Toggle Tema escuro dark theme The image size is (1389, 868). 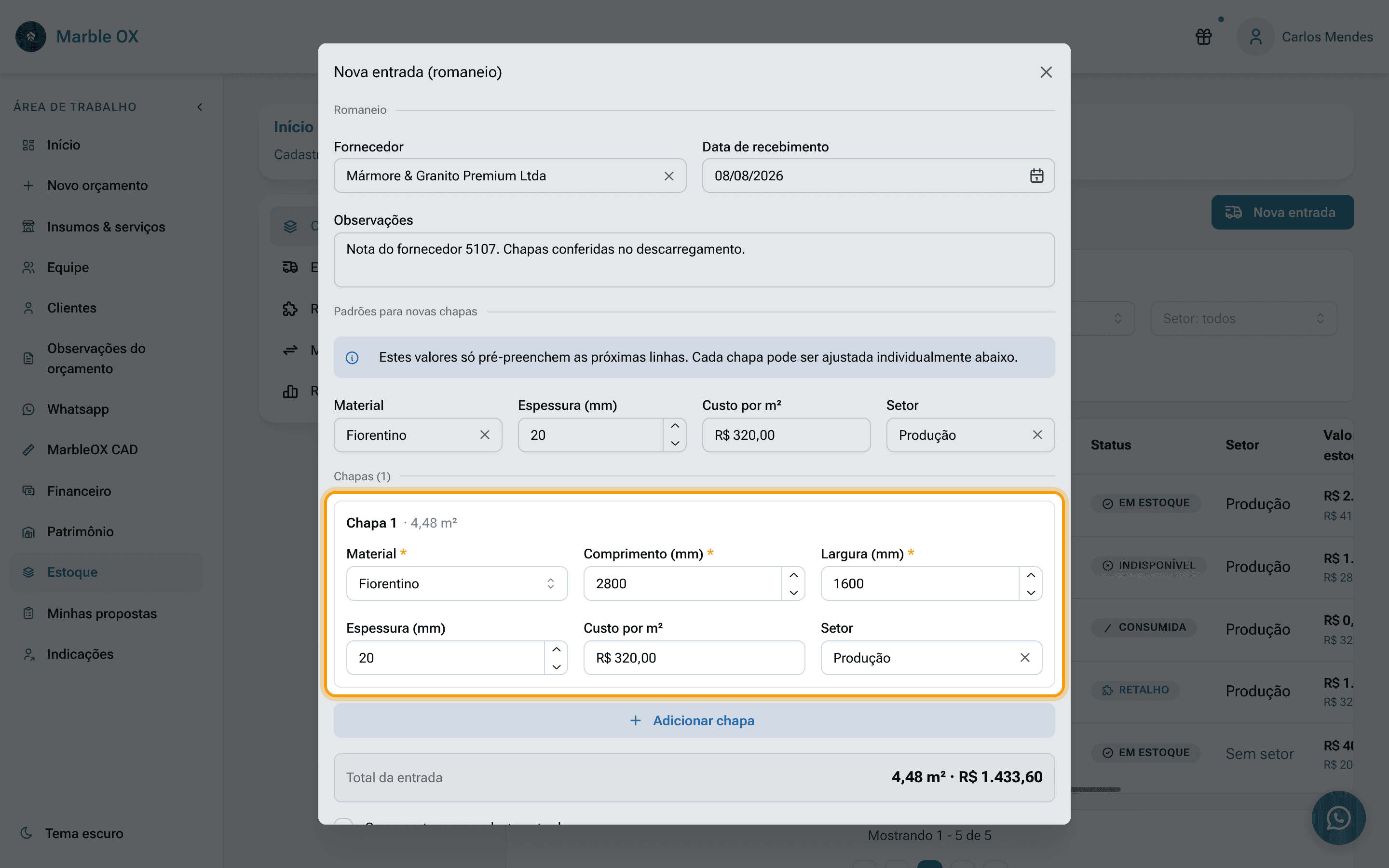click(72, 834)
